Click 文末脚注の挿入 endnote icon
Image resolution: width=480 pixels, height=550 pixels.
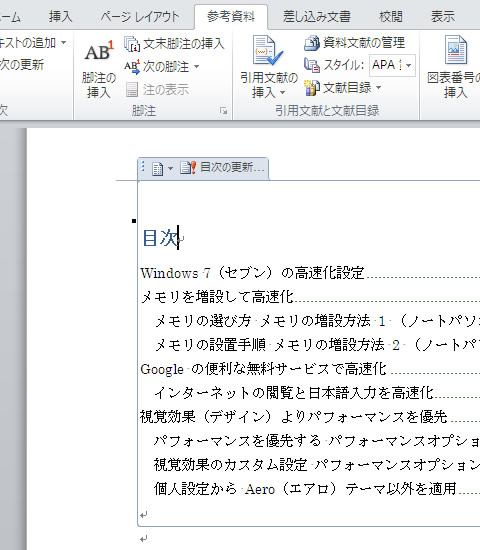click(x=132, y=44)
